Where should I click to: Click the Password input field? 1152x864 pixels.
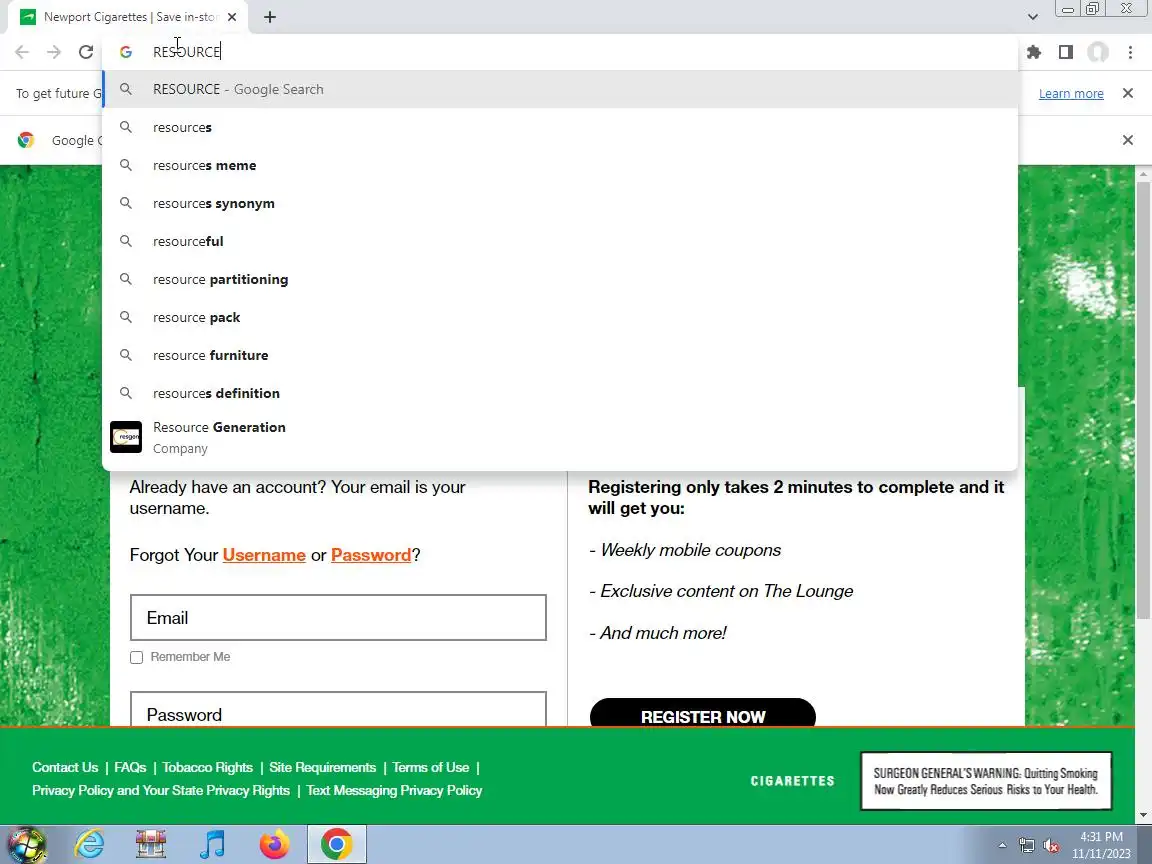pos(338,709)
